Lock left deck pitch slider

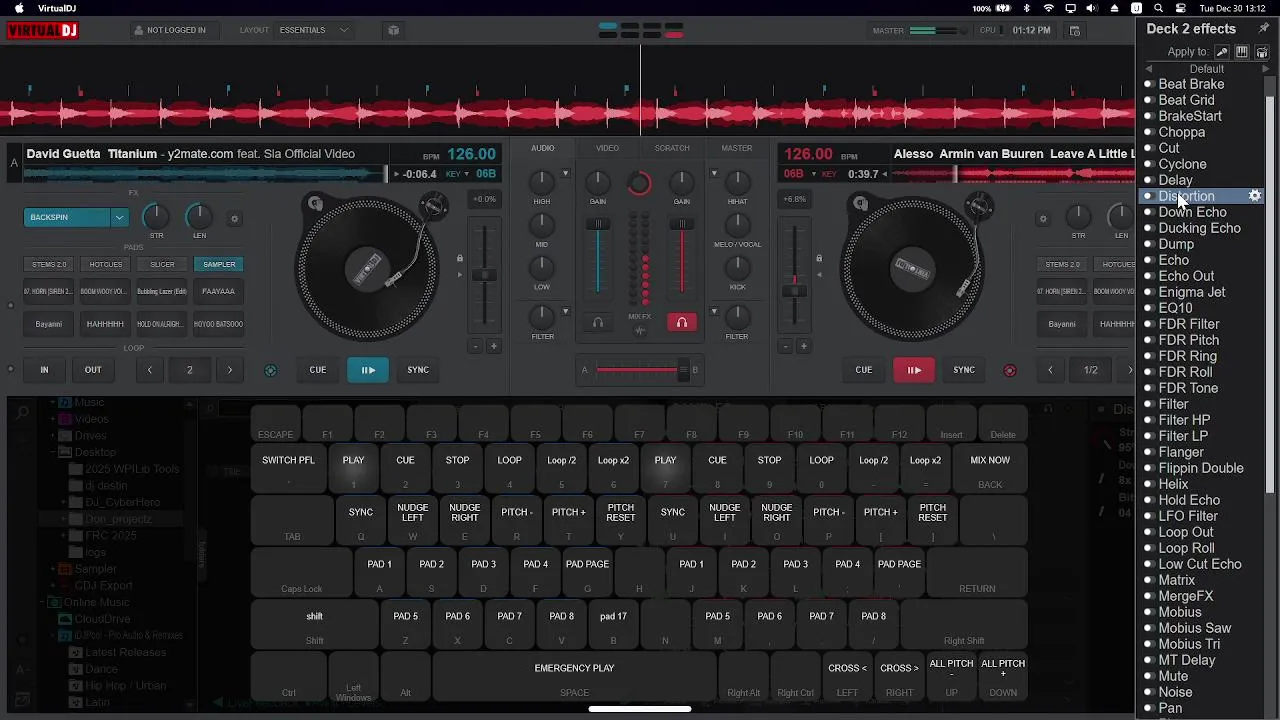tap(460, 258)
